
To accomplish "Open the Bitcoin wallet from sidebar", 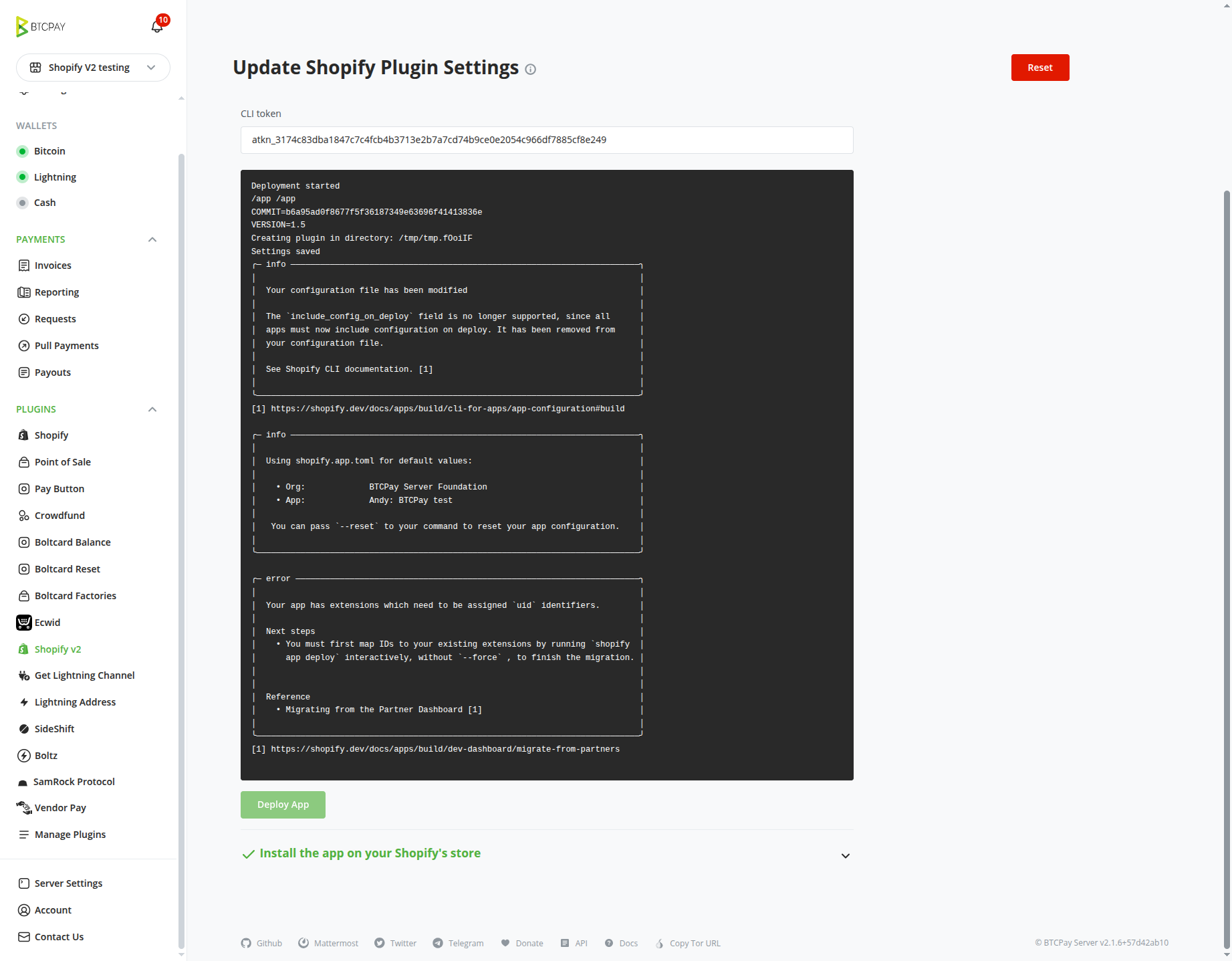I will point(50,151).
